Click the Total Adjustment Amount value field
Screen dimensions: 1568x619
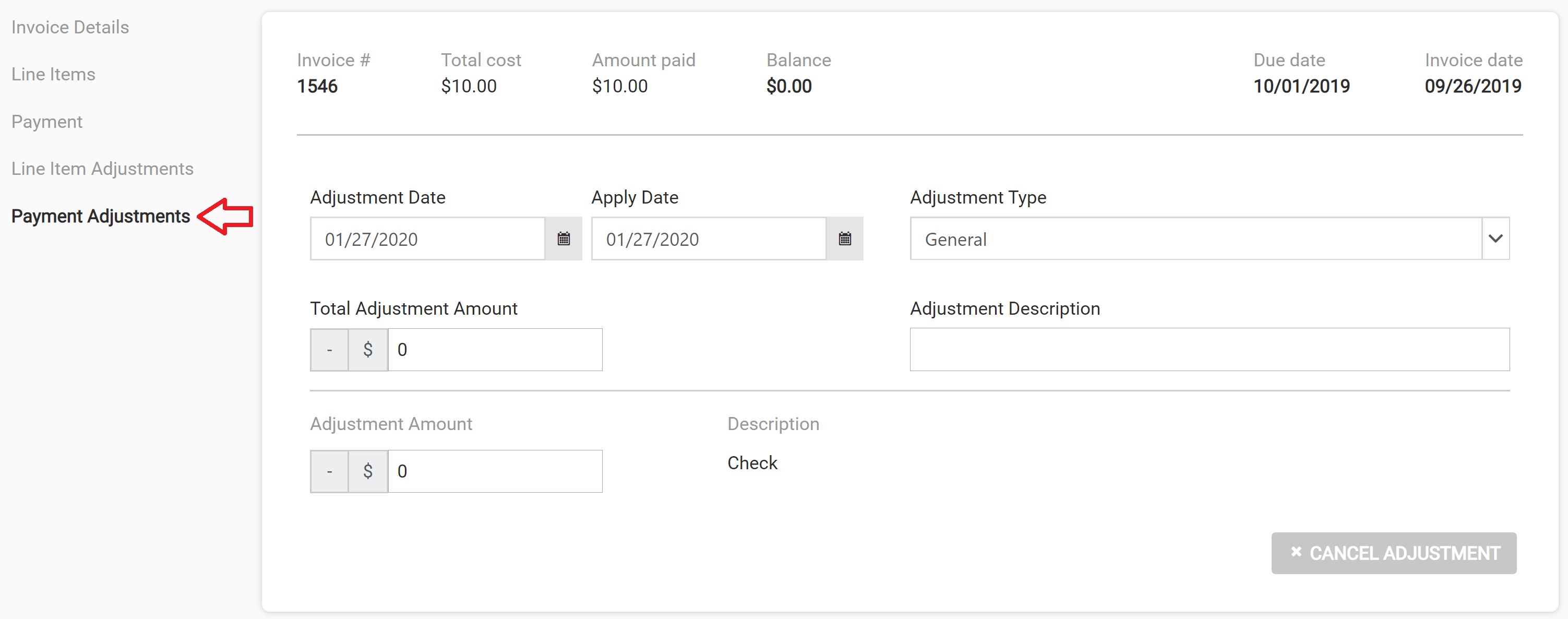click(494, 349)
